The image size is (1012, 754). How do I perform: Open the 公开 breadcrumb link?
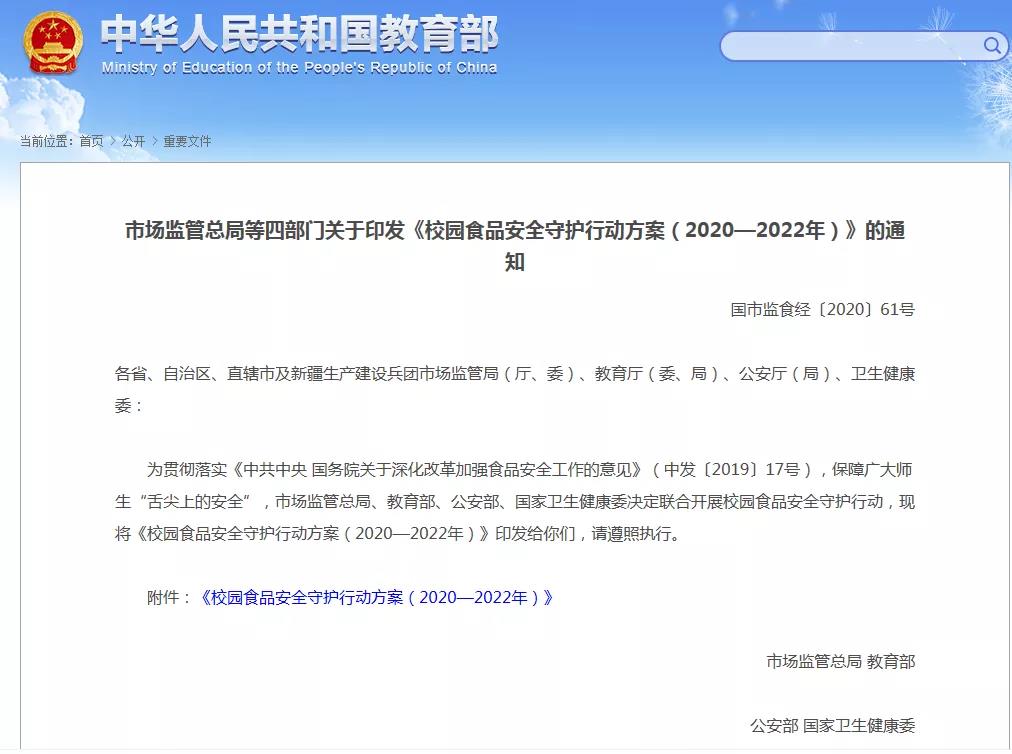pos(133,141)
